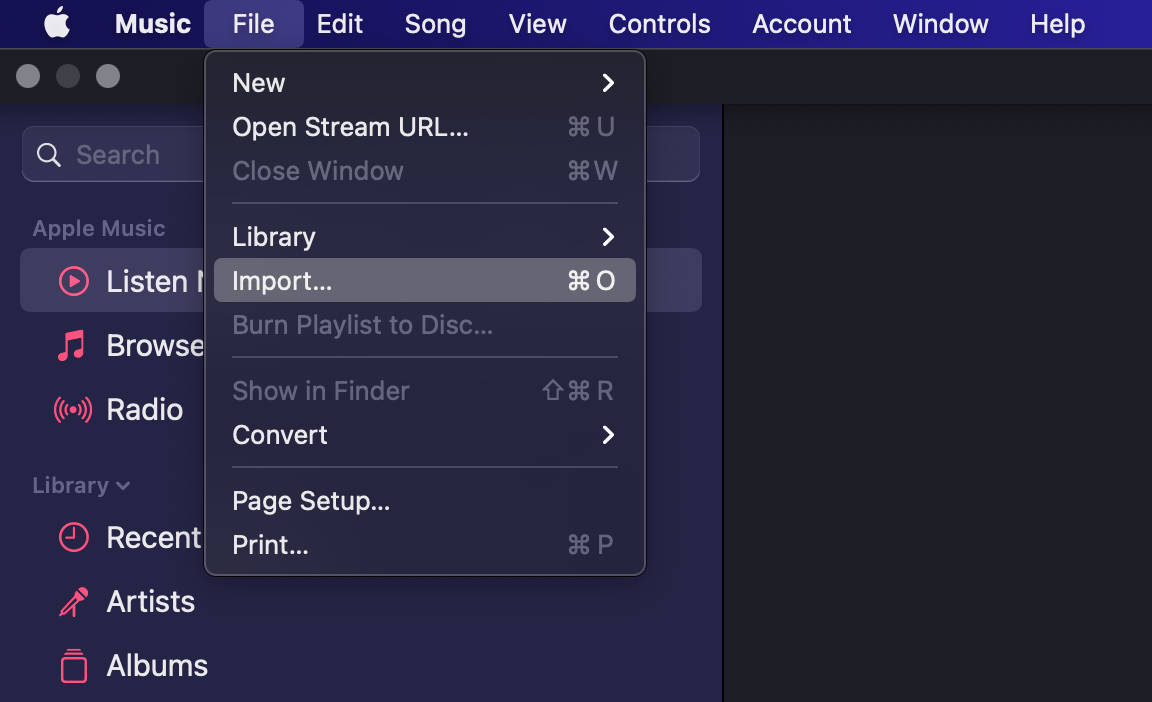Viewport: 1152px width, 702px height.
Task: Open the Account menu
Action: 802,23
